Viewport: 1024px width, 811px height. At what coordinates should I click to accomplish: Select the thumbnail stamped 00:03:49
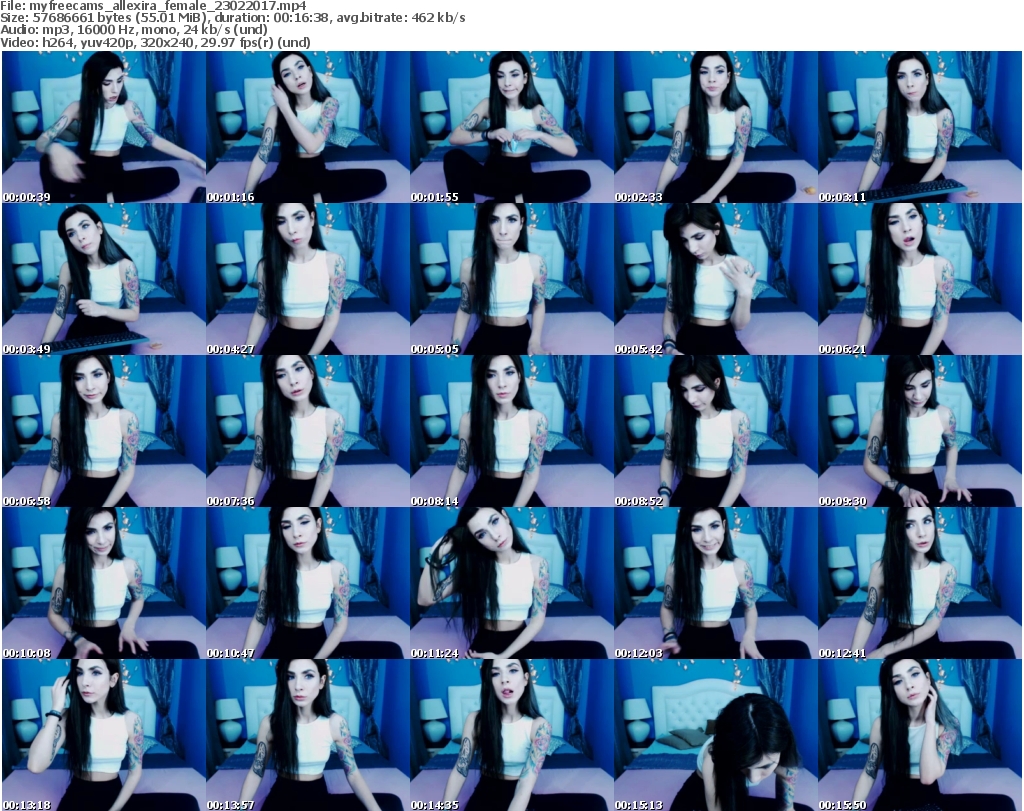pos(104,279)
